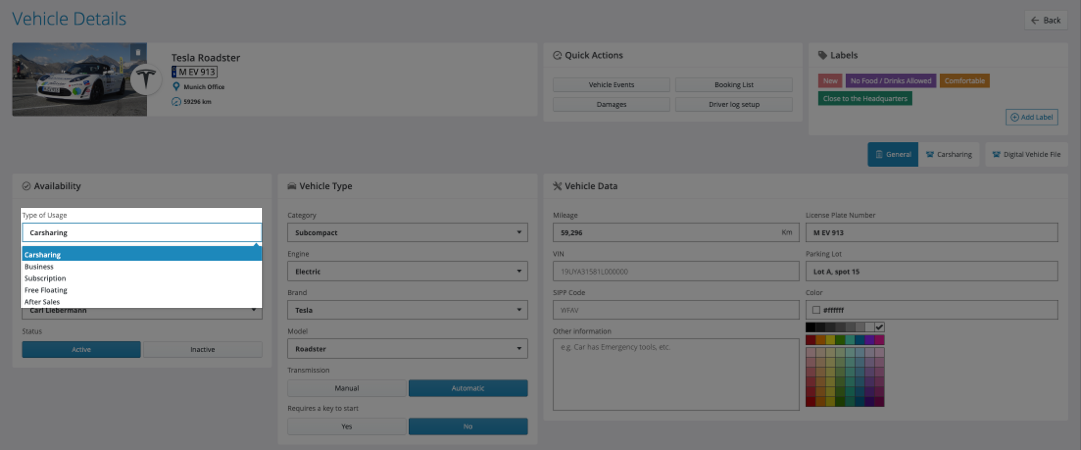Screen dimensions: 1081x450
Task: Open the Type of Usage combo box
Action: pyautogui.click(x=142, y=232)
